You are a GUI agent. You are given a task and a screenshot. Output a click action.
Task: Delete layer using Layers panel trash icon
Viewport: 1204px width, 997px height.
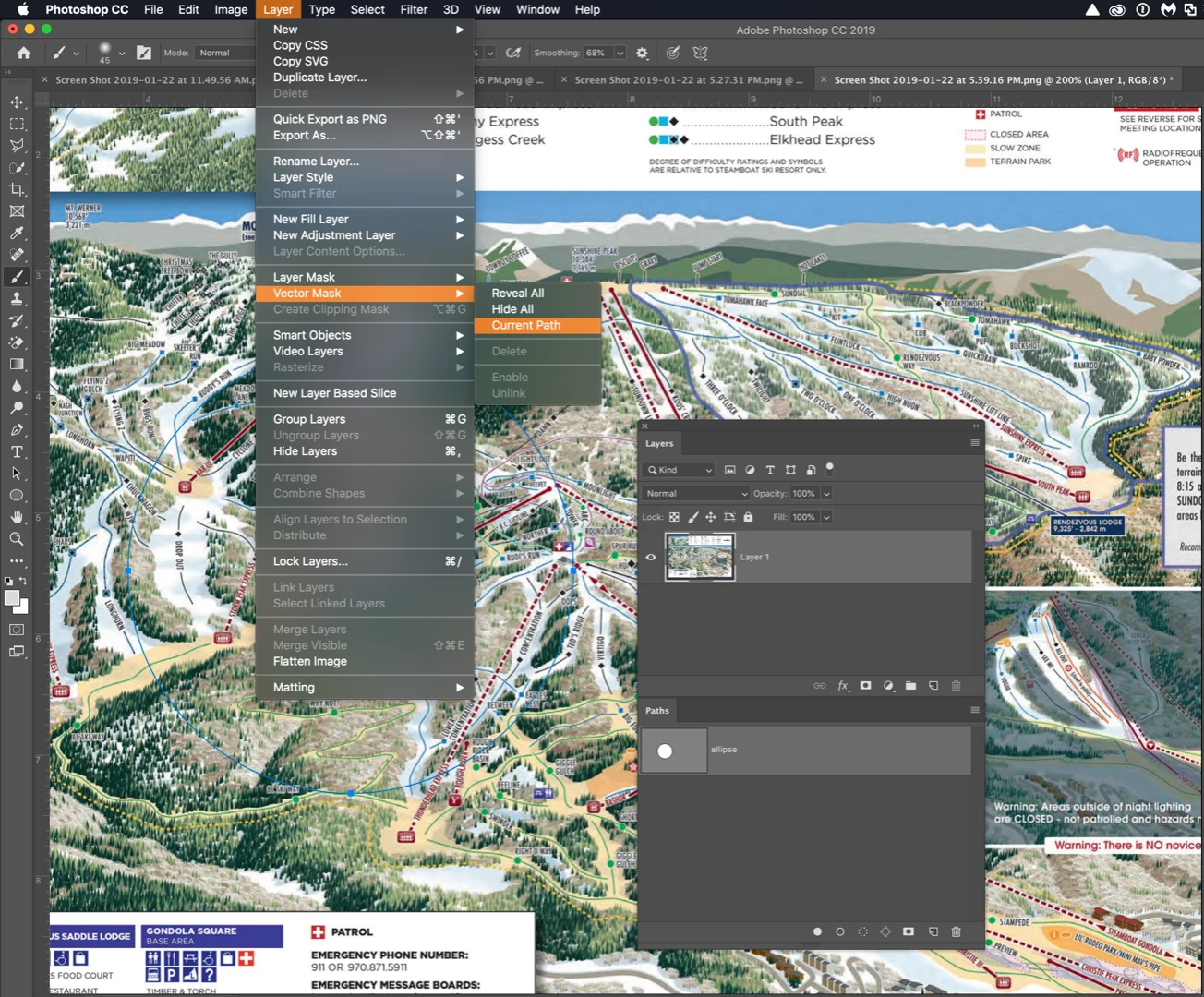pos(956,686)
